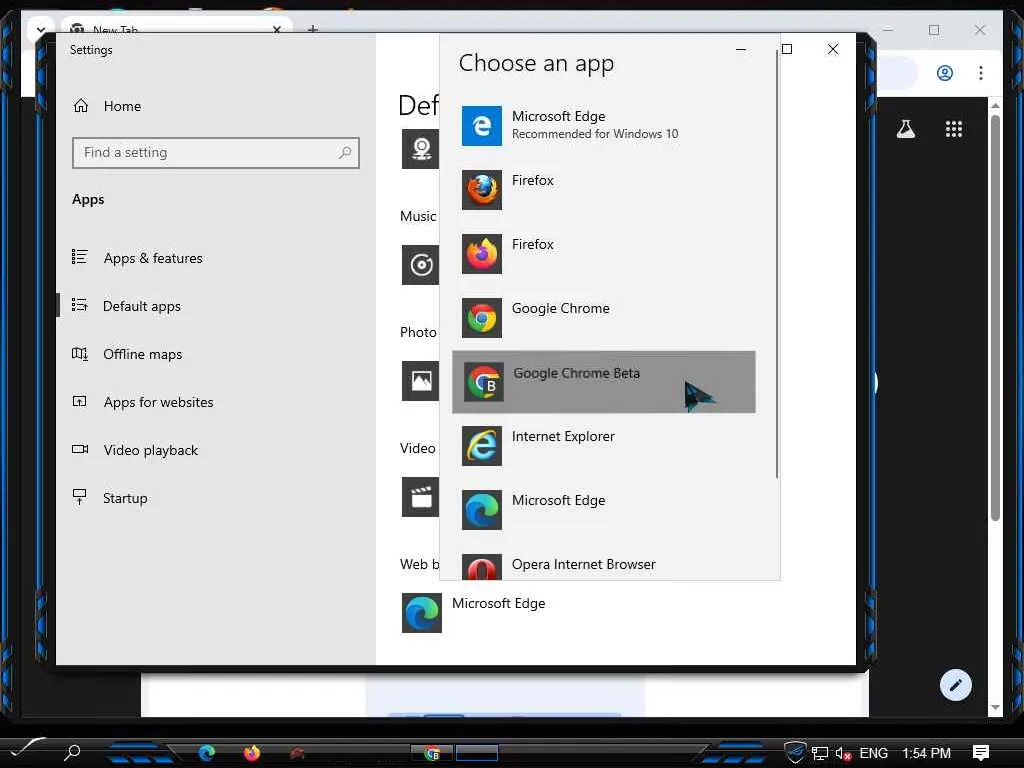The image size is (1024, 768).
Task: Open Edge from the taskbar
Action: pos(207,753)
